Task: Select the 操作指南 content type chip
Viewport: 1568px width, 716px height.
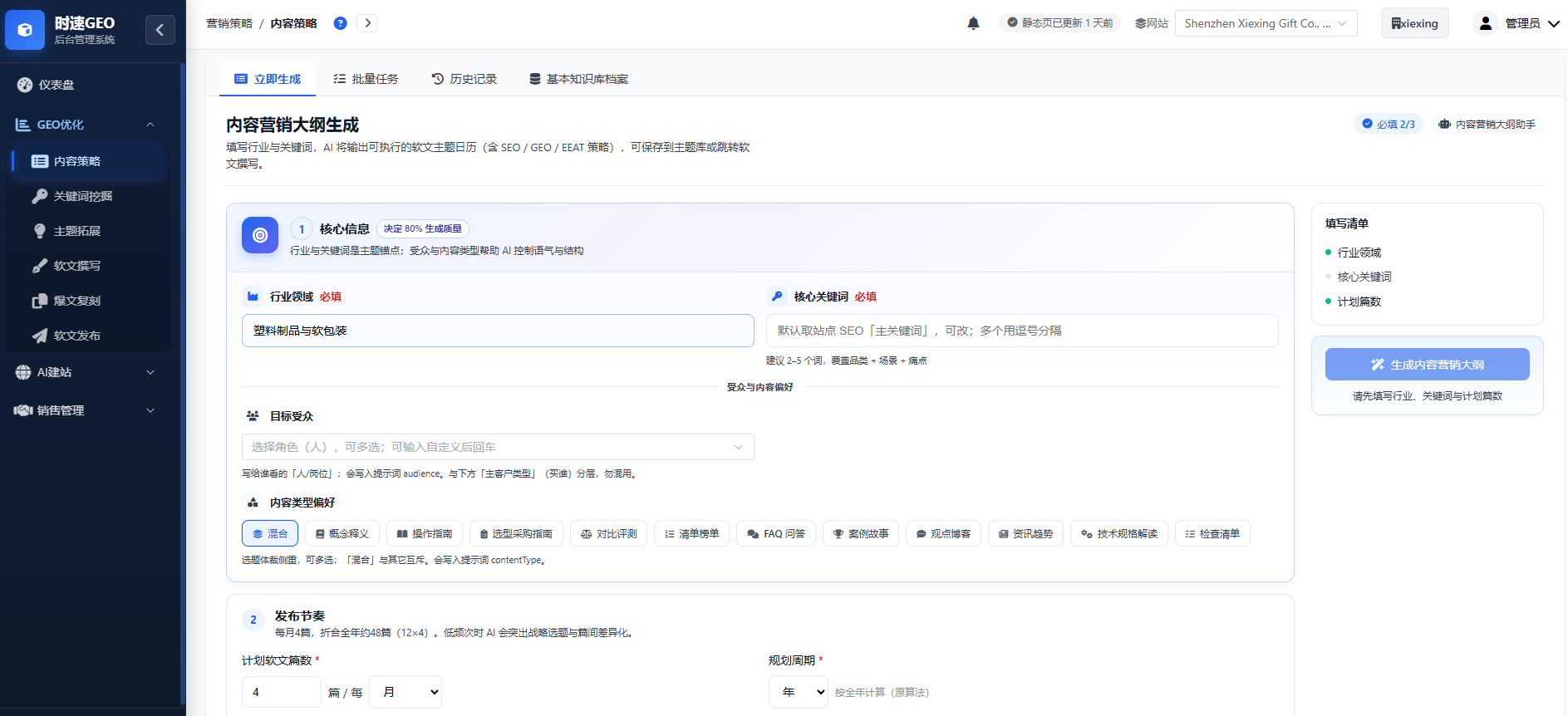Action: [x=425, y=533]
